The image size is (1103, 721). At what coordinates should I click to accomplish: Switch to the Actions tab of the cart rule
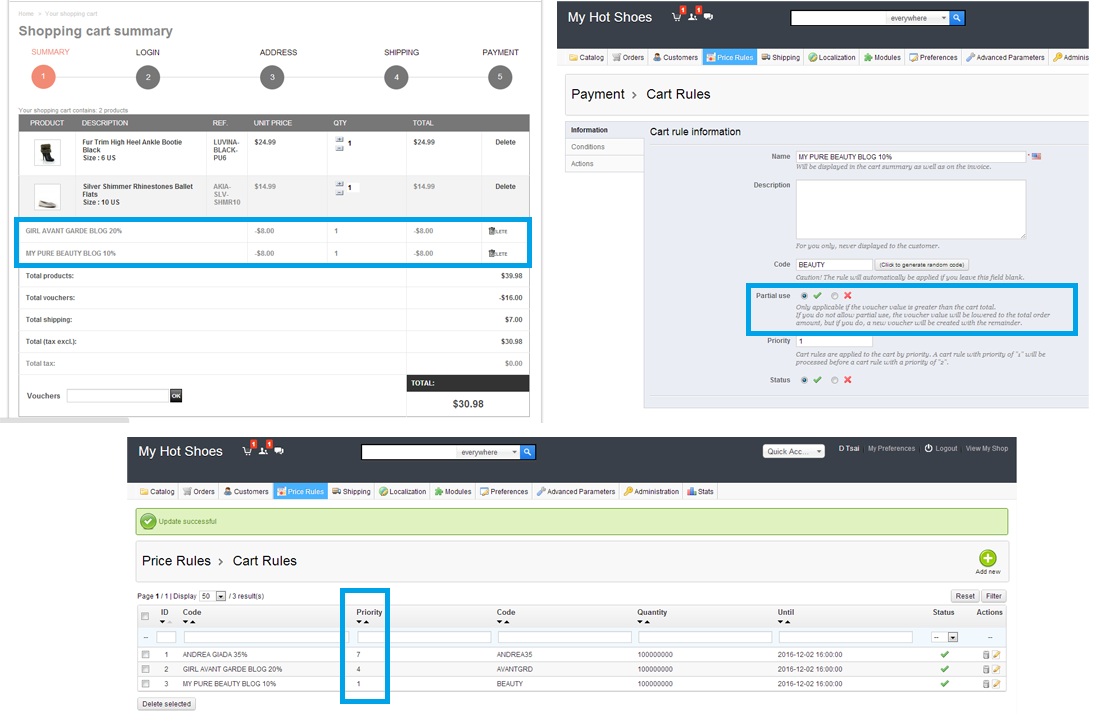pyautogui.click(x=604, y=164)
